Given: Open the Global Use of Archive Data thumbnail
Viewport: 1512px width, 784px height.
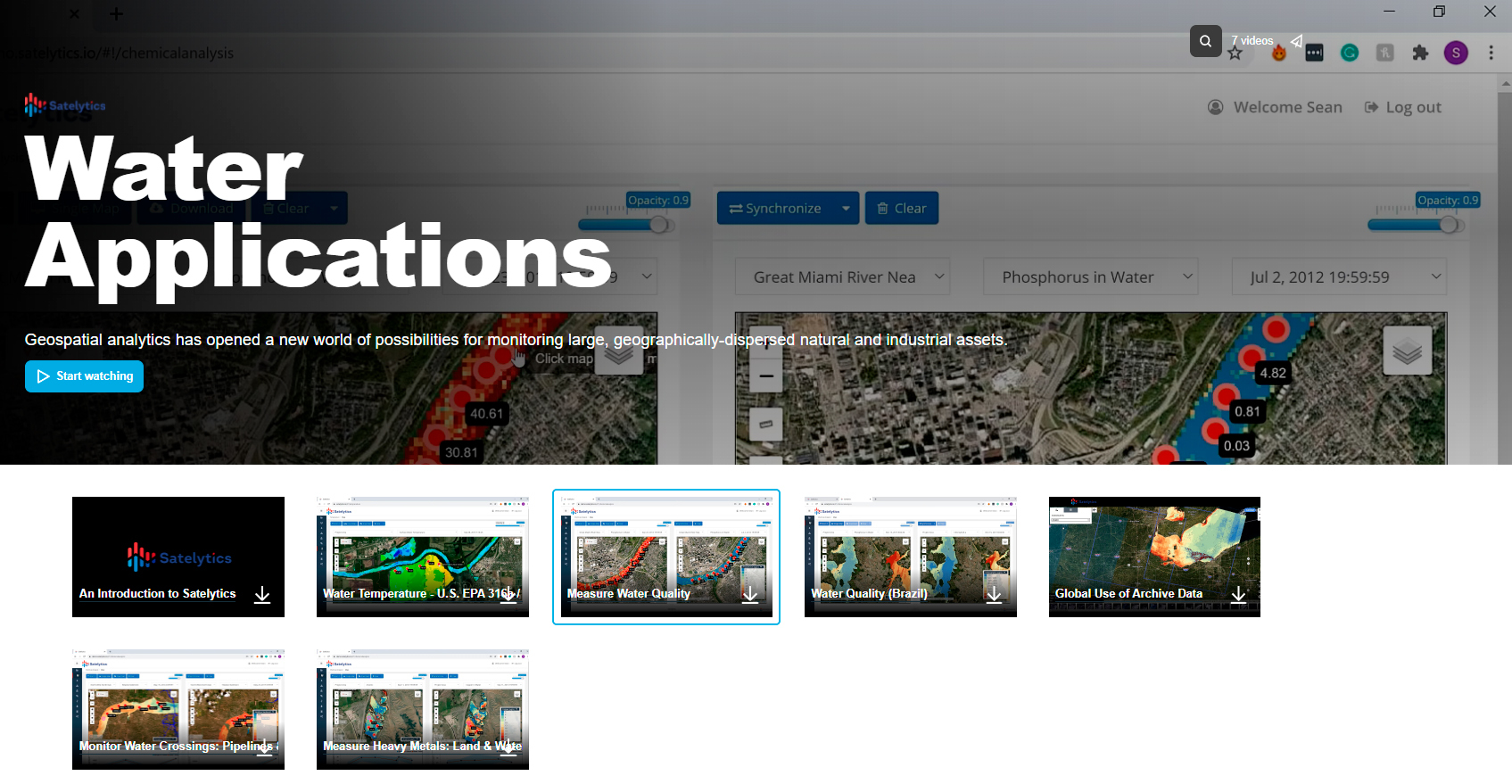Looking at the screenshot, I should click(1154, 557).
